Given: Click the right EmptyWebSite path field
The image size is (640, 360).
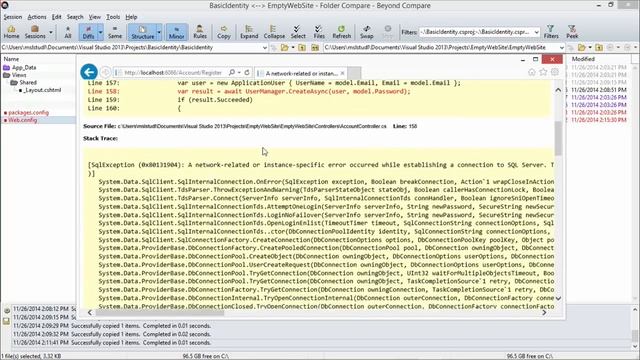Looking at the screenshot, I should 441,48.
